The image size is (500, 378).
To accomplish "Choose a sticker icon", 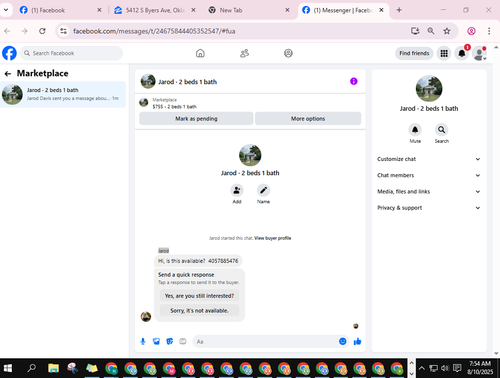I will [x=170, y=341].
